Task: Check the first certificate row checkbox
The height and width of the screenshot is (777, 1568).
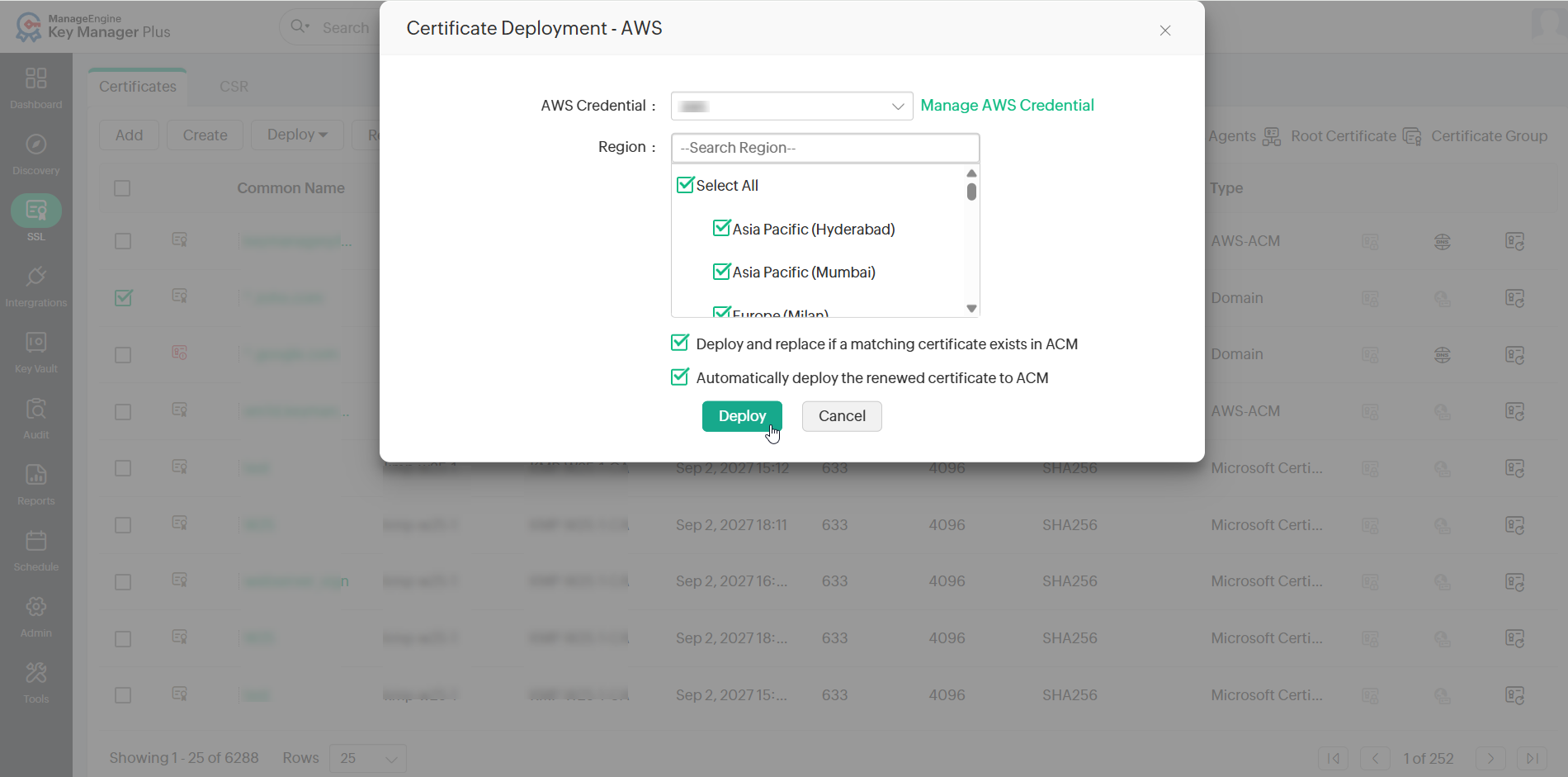Action: coord(123,241)
